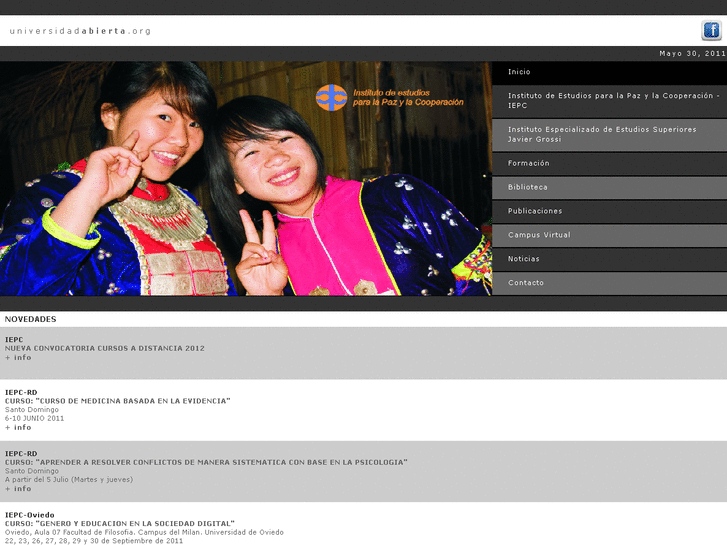Select 'NUEVA CONVOCATORIA CURSOS A DISTANCIA 2012' text

point(105,348)
